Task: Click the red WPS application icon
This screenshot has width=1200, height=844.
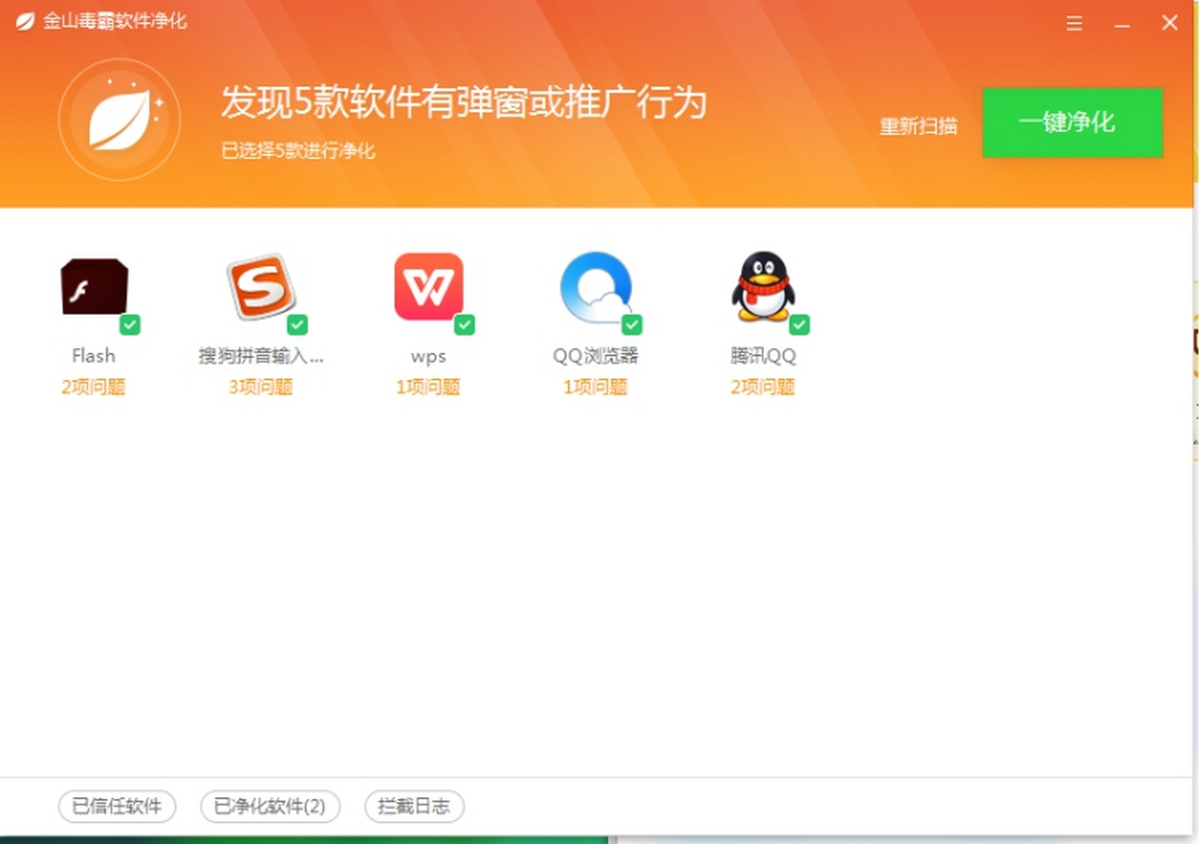Action: tap(429, 286)
